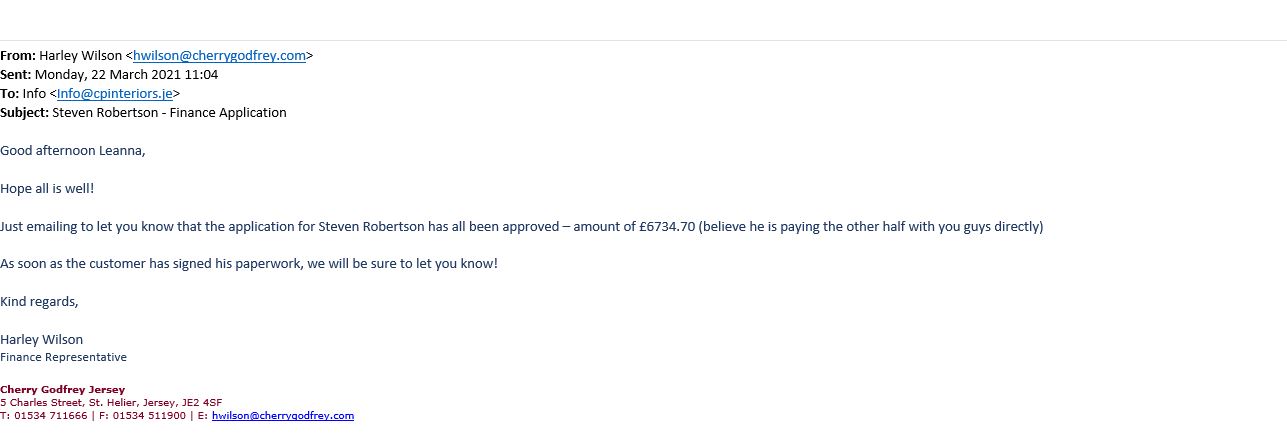Click the bold "Subject:" header label
This screenshot has width=1287, height=438.
pos(24,113)
